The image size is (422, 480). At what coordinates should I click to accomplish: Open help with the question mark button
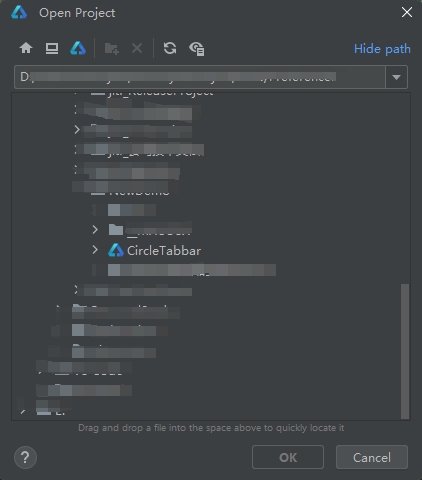(x=25, y=457)
